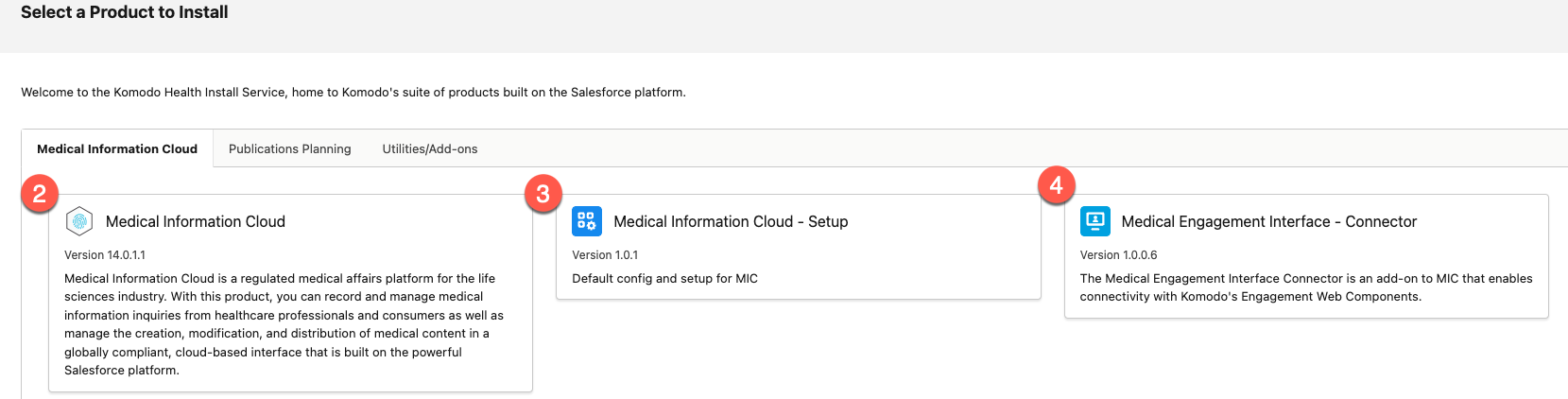Viewport: 1568px width, 399px height.
Task: Click Version 1.0.1 on the Setup card
Action: tap(605, 255)
